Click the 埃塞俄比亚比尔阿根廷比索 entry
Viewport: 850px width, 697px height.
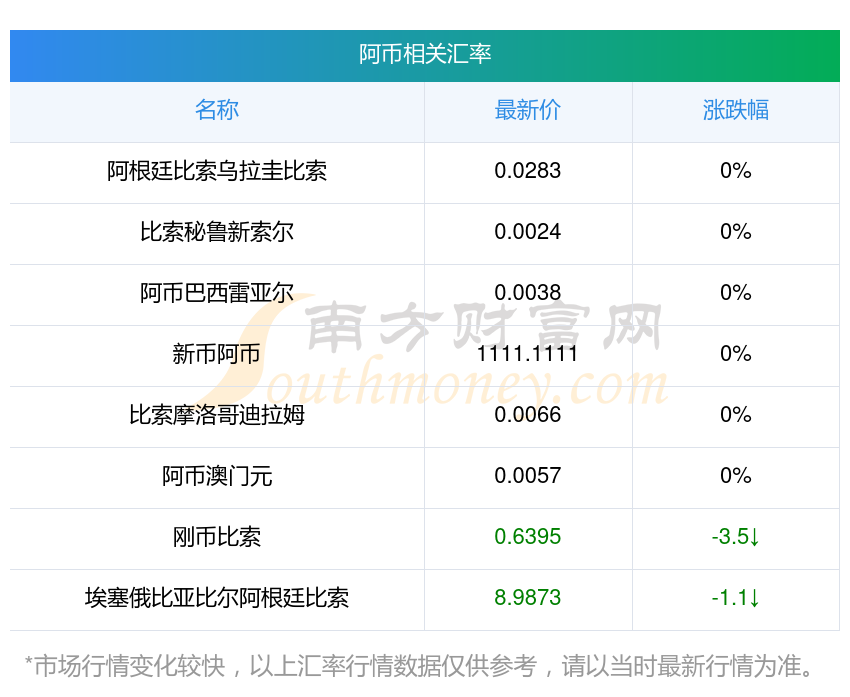pyautogui.click(x=217, y=598)
